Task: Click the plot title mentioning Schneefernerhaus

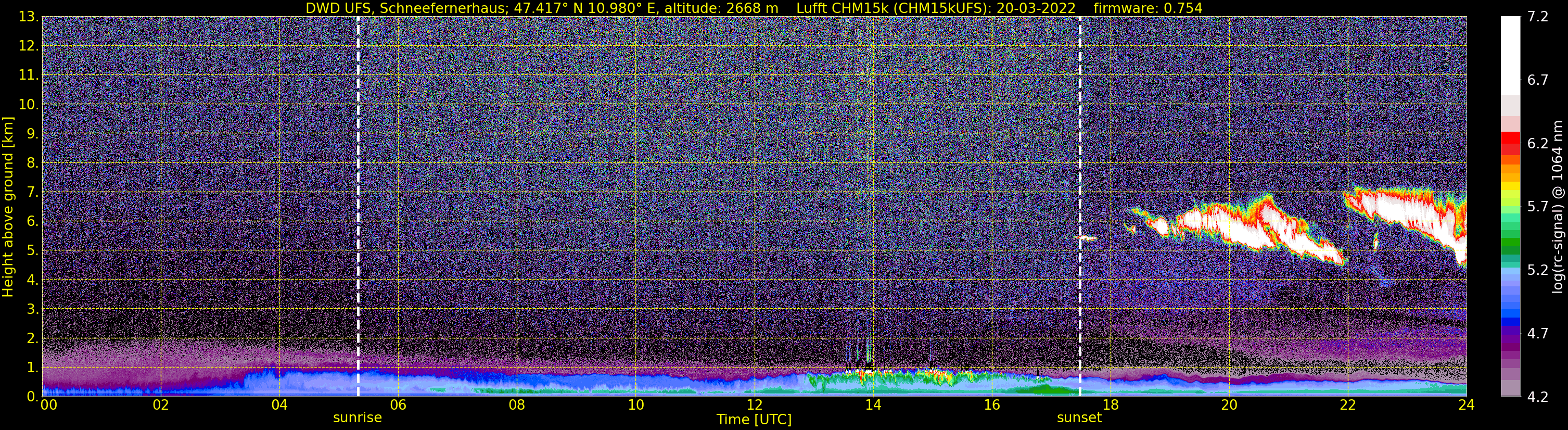Action: (x=754, y=8)
